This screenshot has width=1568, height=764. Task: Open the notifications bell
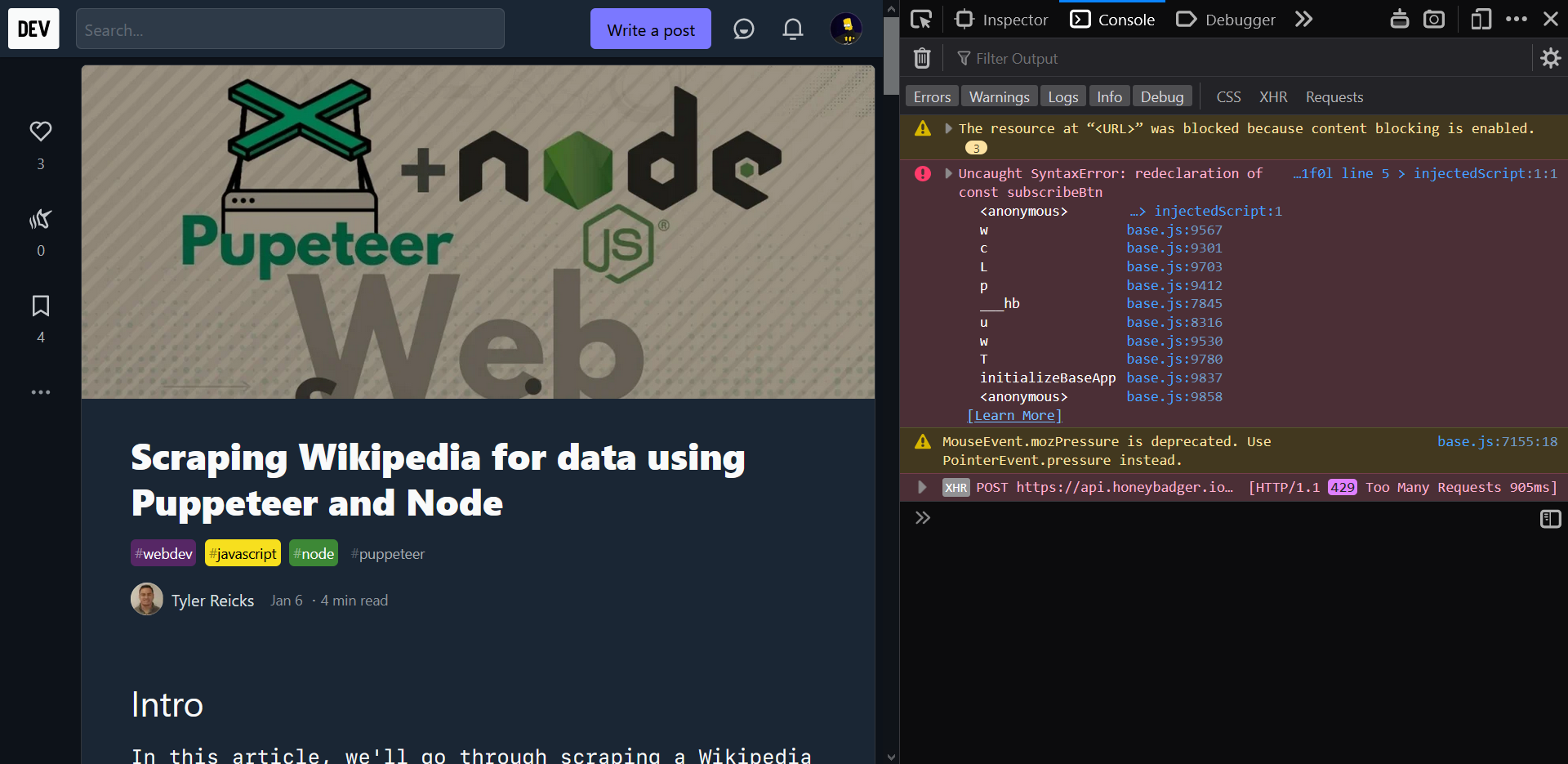pos(792,29)
